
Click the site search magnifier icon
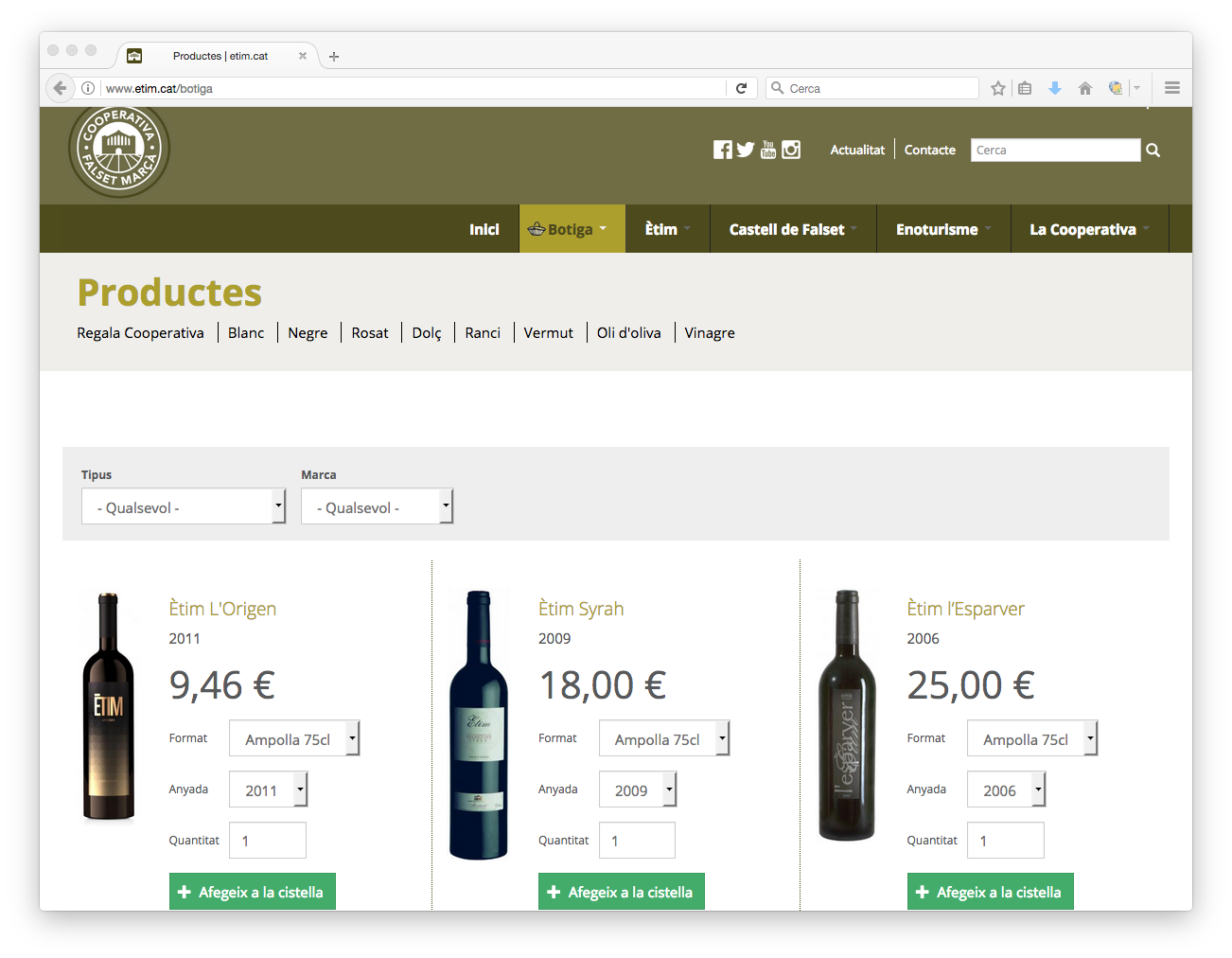pos(1153,150)
